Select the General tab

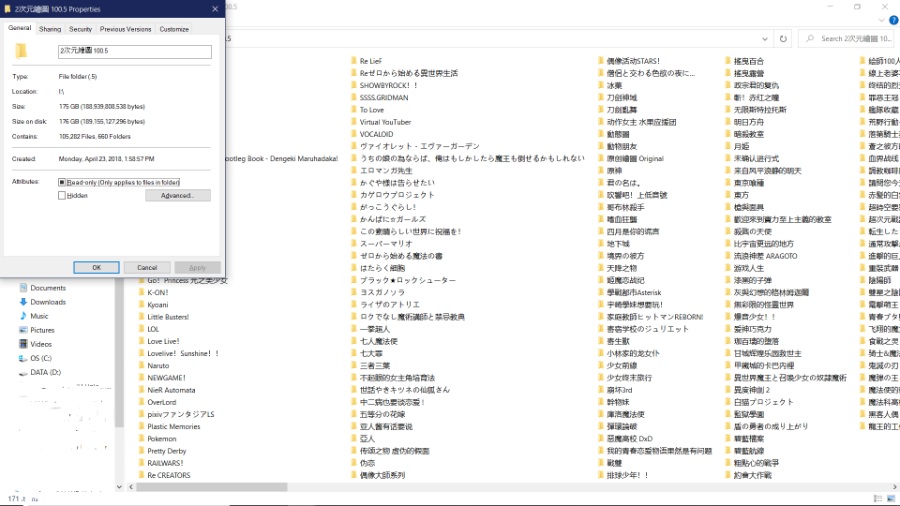(x=20, y=28)
